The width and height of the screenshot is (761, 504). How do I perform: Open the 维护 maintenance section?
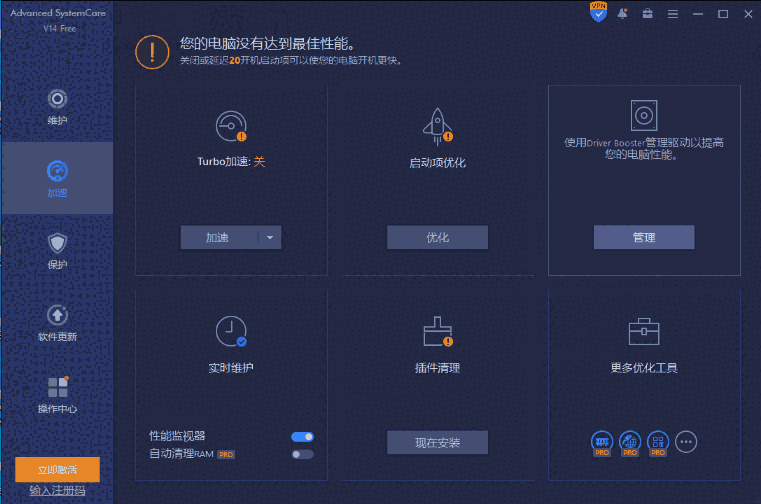coord(57,107)
